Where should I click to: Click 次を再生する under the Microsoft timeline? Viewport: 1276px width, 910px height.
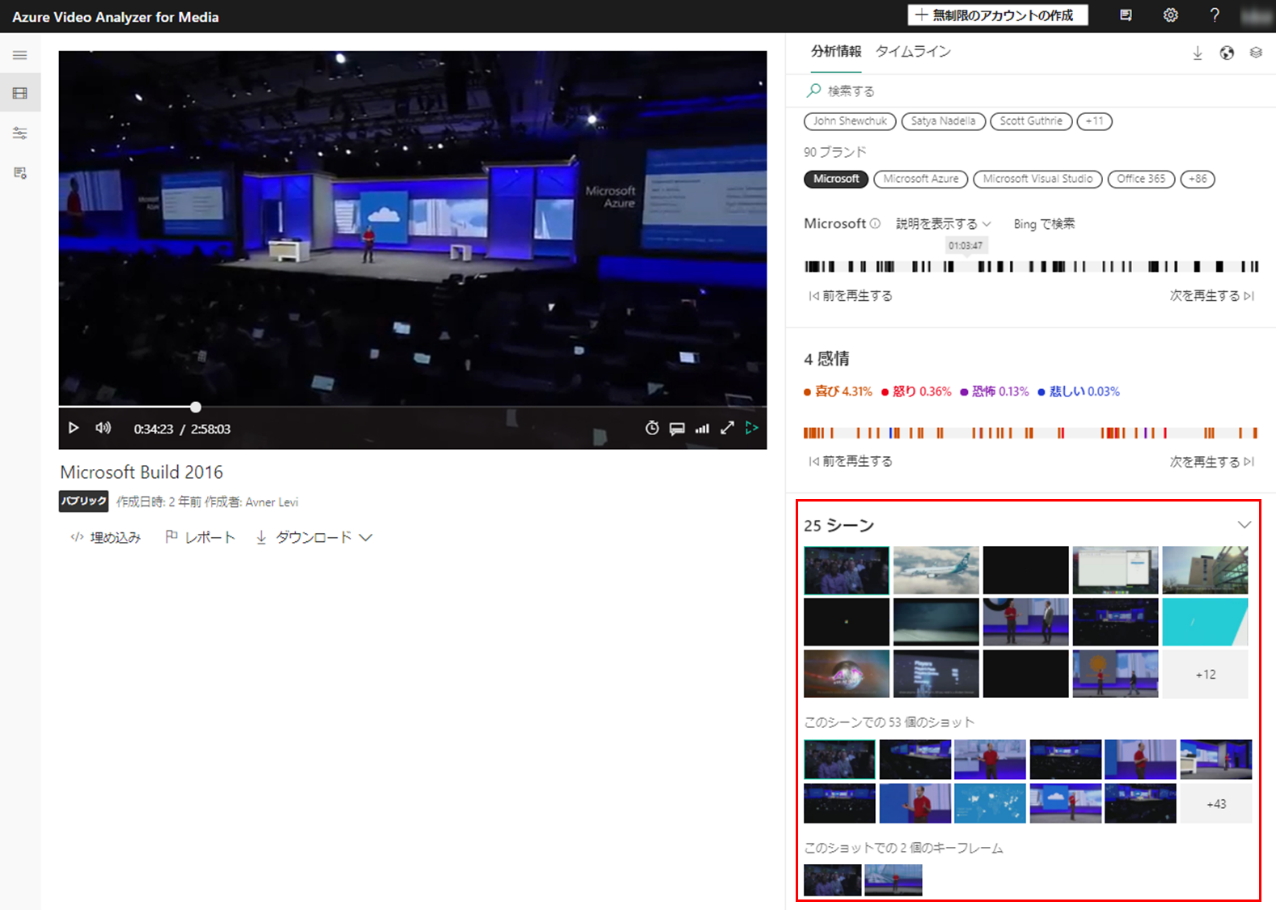coord(1212,296)
